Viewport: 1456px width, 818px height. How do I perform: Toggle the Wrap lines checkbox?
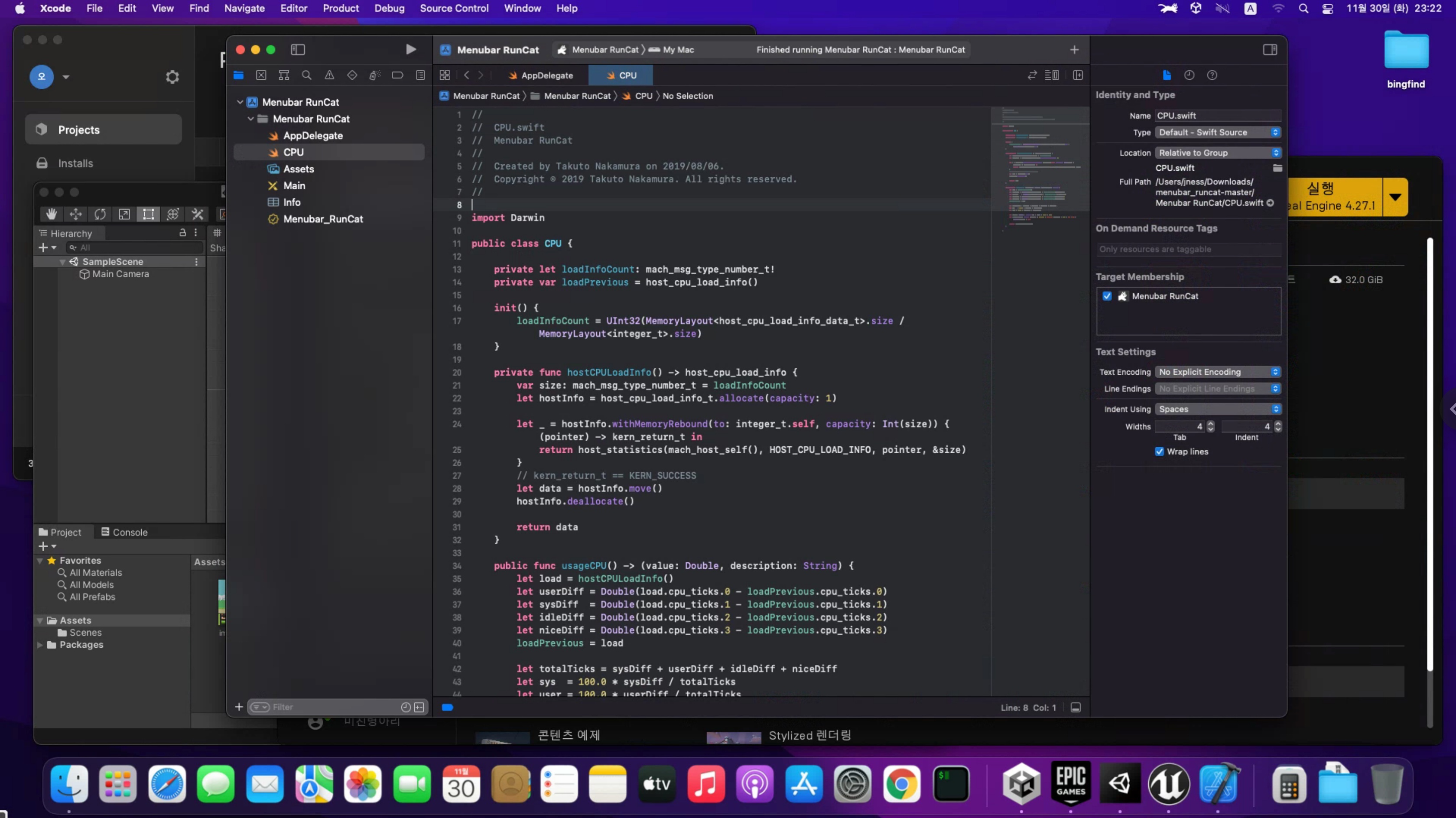(x=1159, y=452)
